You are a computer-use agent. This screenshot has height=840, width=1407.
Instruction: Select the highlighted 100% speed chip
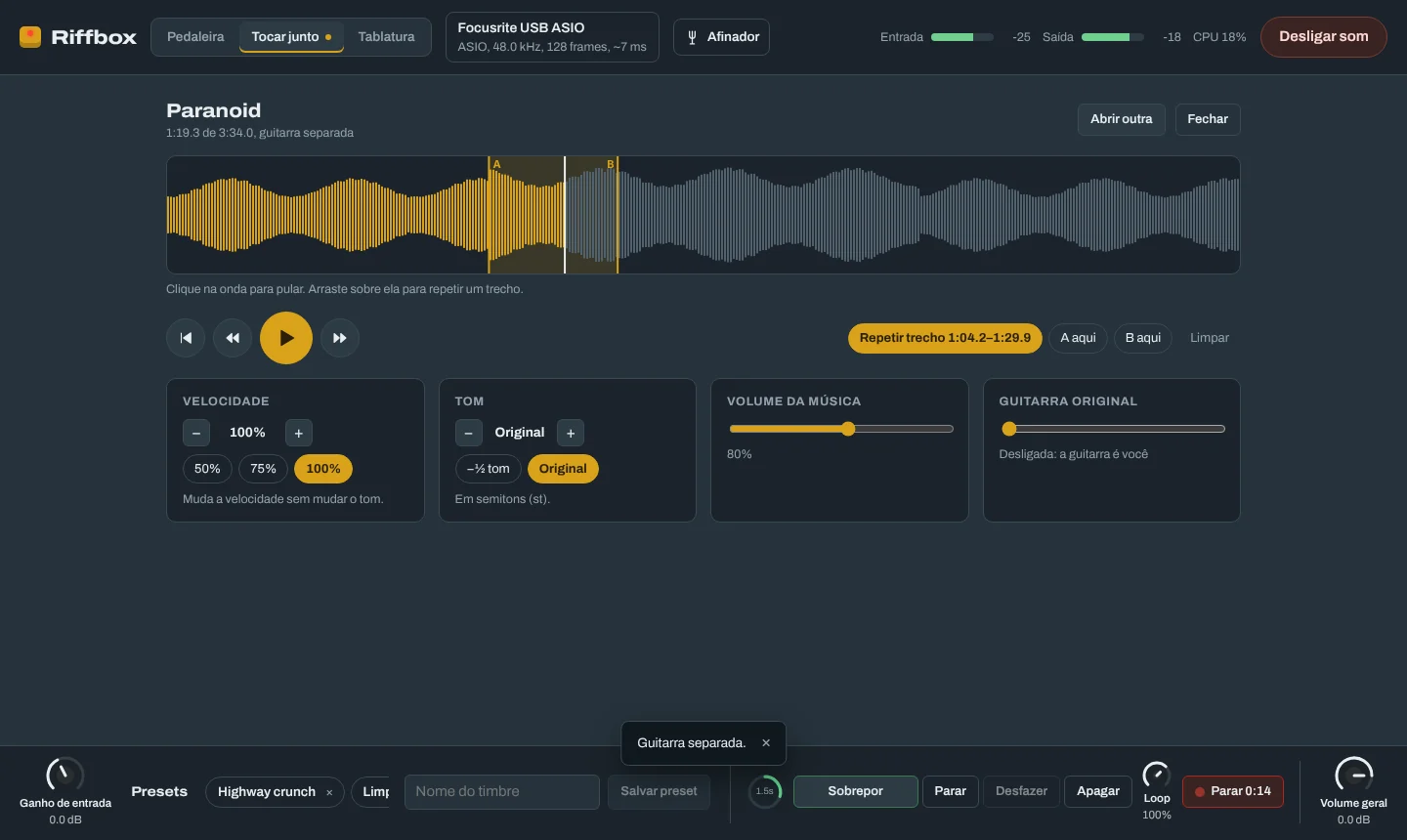pyautogui.click(x=323, y=469)
